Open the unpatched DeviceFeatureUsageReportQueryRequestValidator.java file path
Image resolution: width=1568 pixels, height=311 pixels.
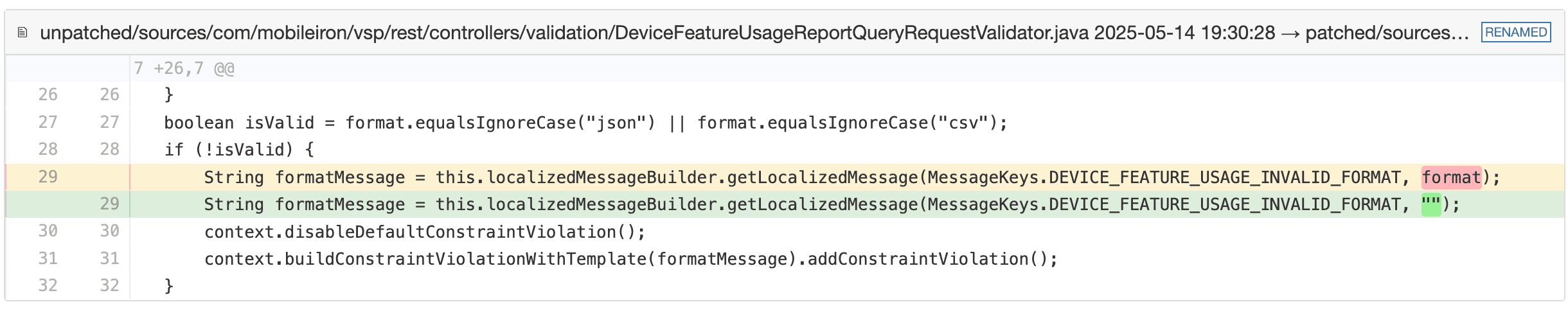click(564, 32)
